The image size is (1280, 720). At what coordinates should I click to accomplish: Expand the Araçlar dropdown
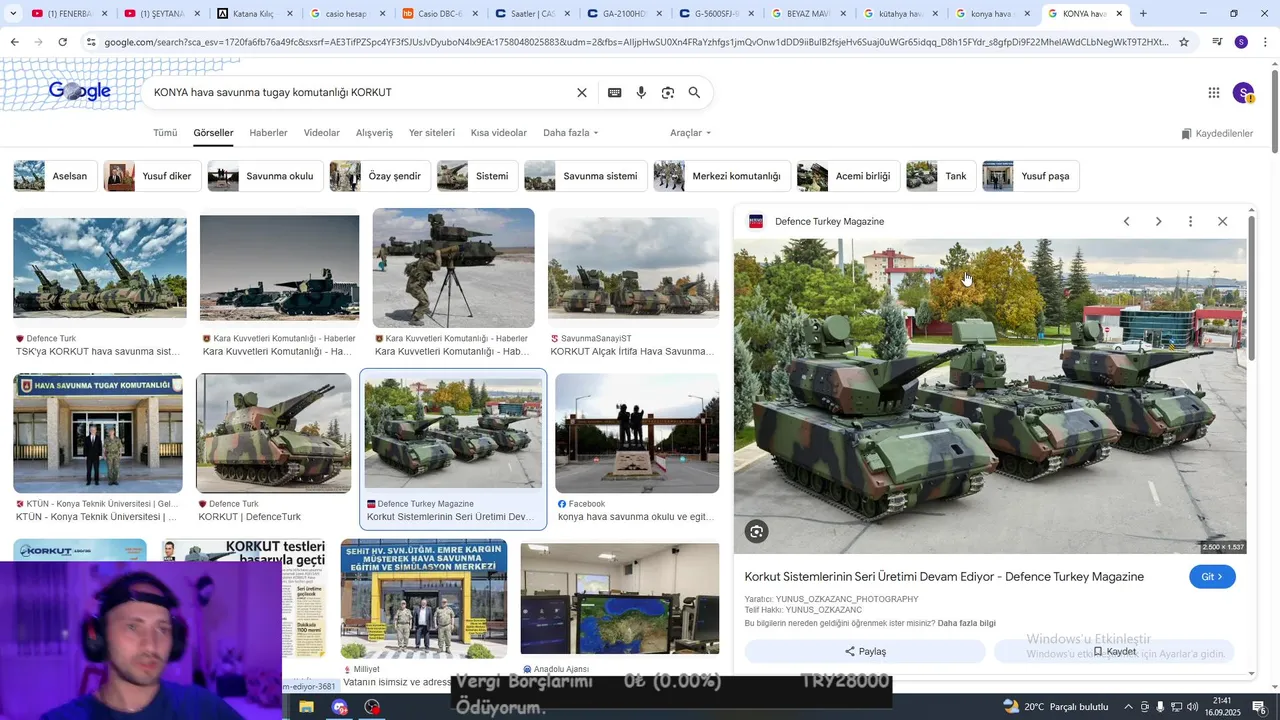(x=691, y=133)
